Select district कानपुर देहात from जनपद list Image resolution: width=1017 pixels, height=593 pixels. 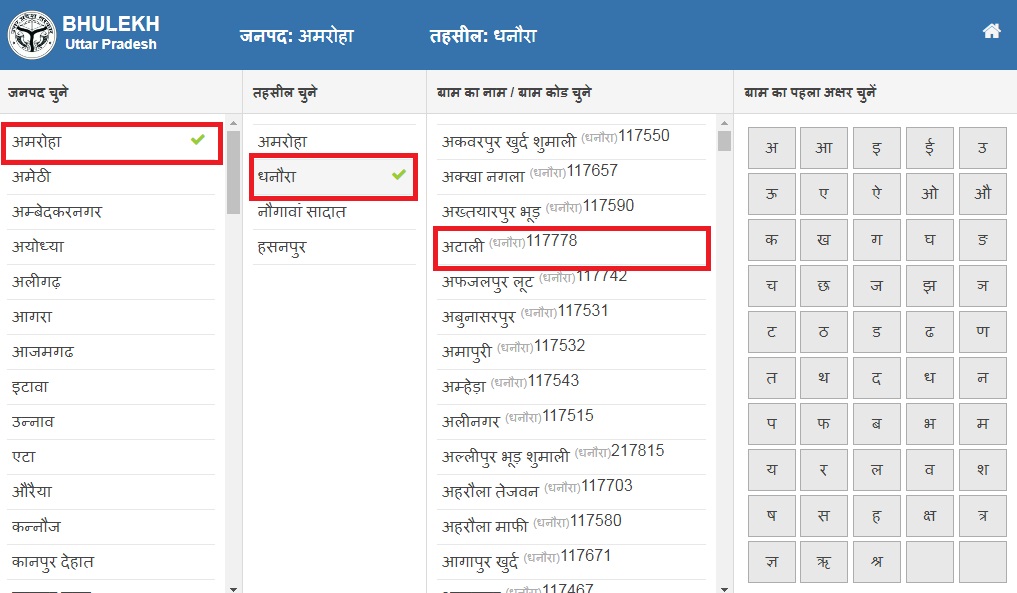pyautogui.click(x=110, y=563)
